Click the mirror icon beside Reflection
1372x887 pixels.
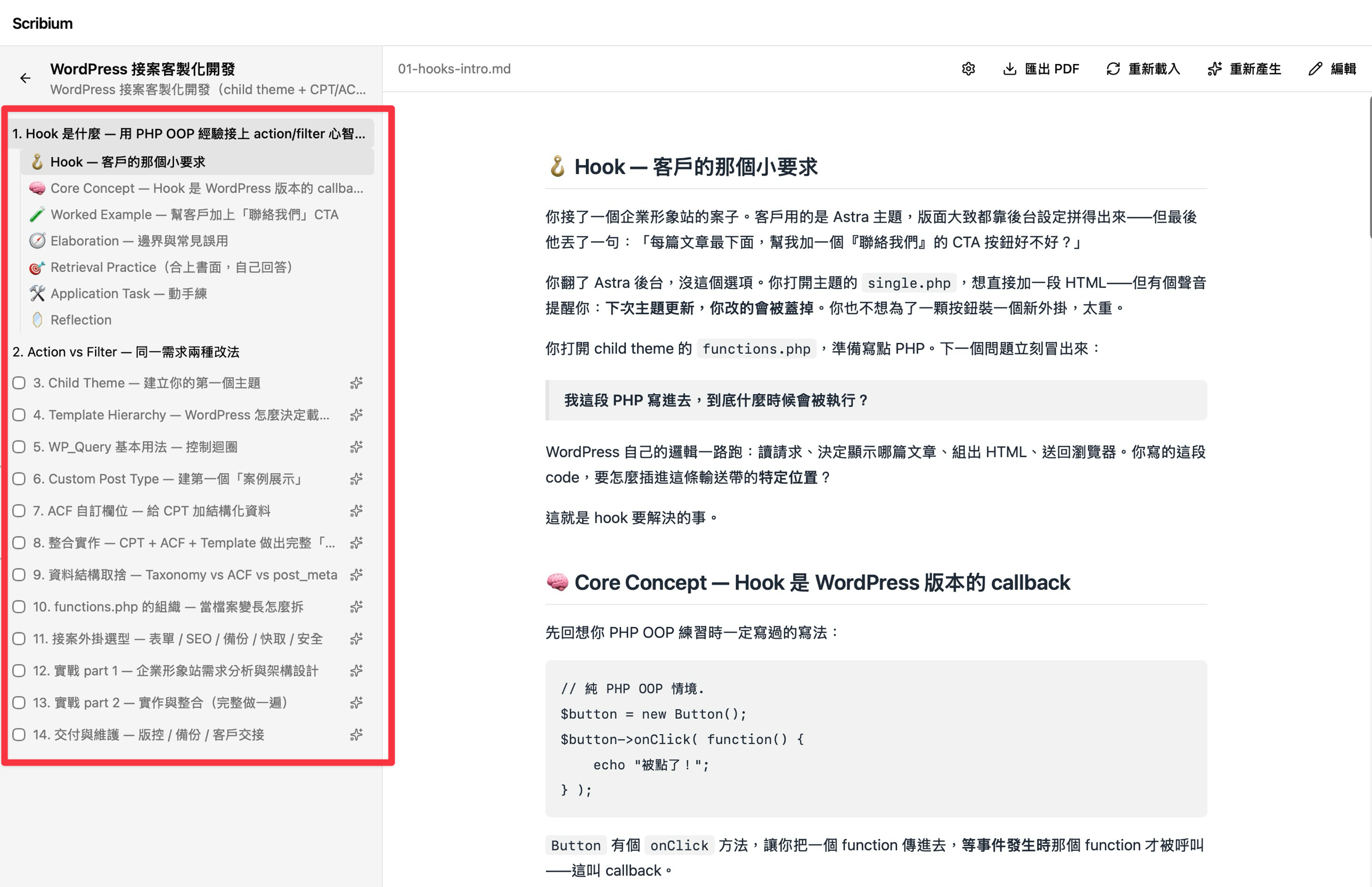tap(37, 320)
